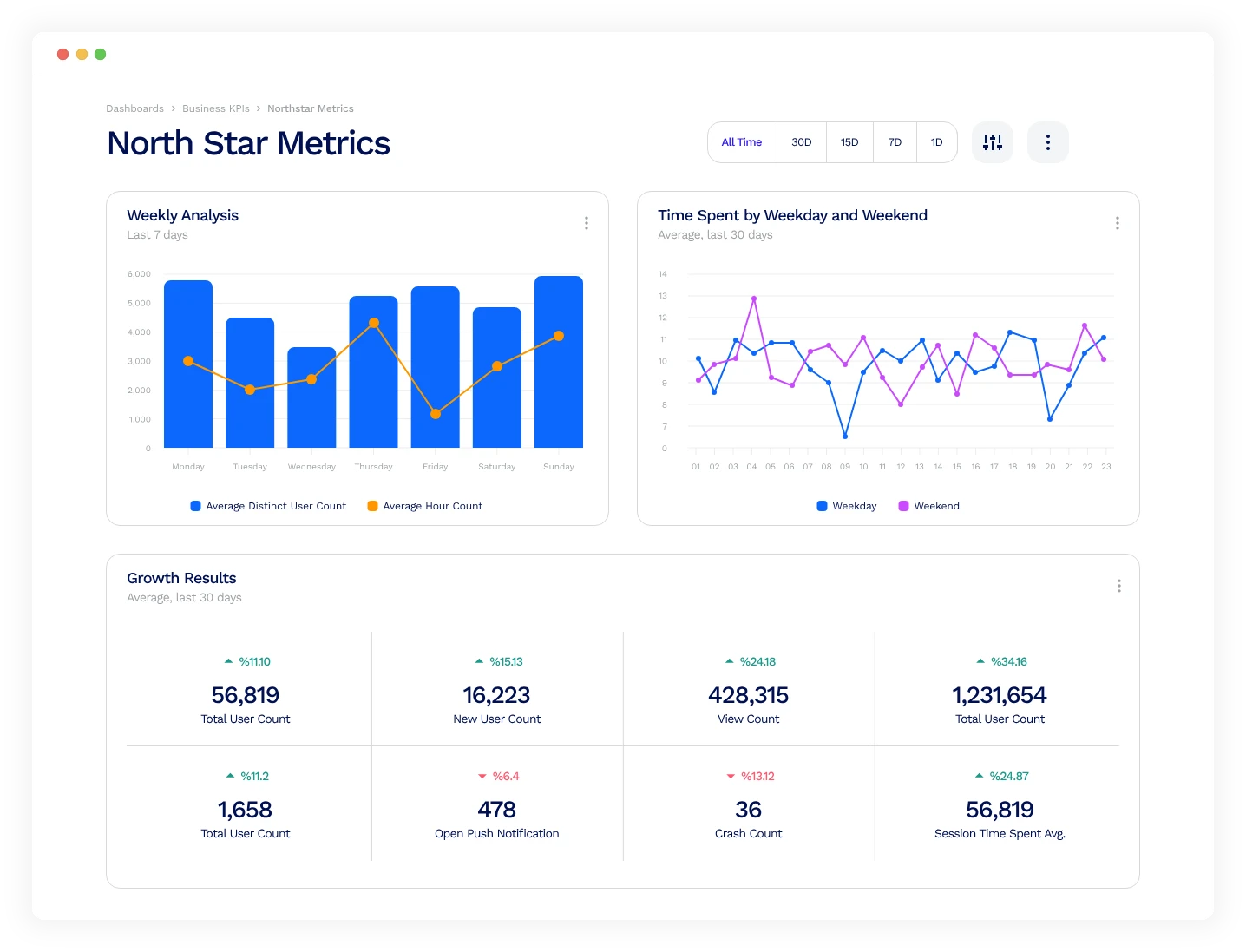Screen dimensions: 1246x952
Task: Select the 7D time range
Action: pos(895,142)
